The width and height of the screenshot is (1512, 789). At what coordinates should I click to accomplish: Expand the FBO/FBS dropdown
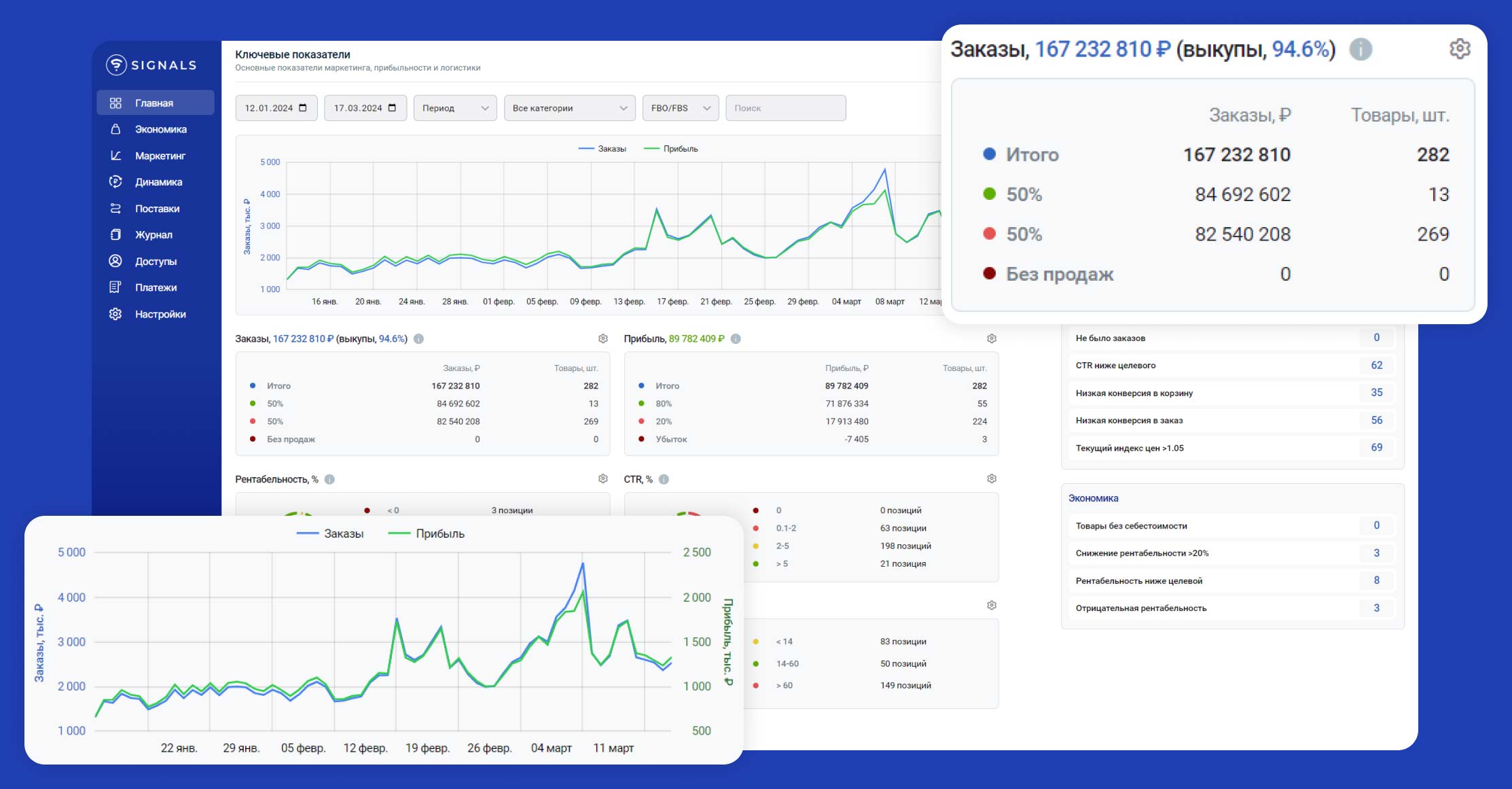[681, 108]
